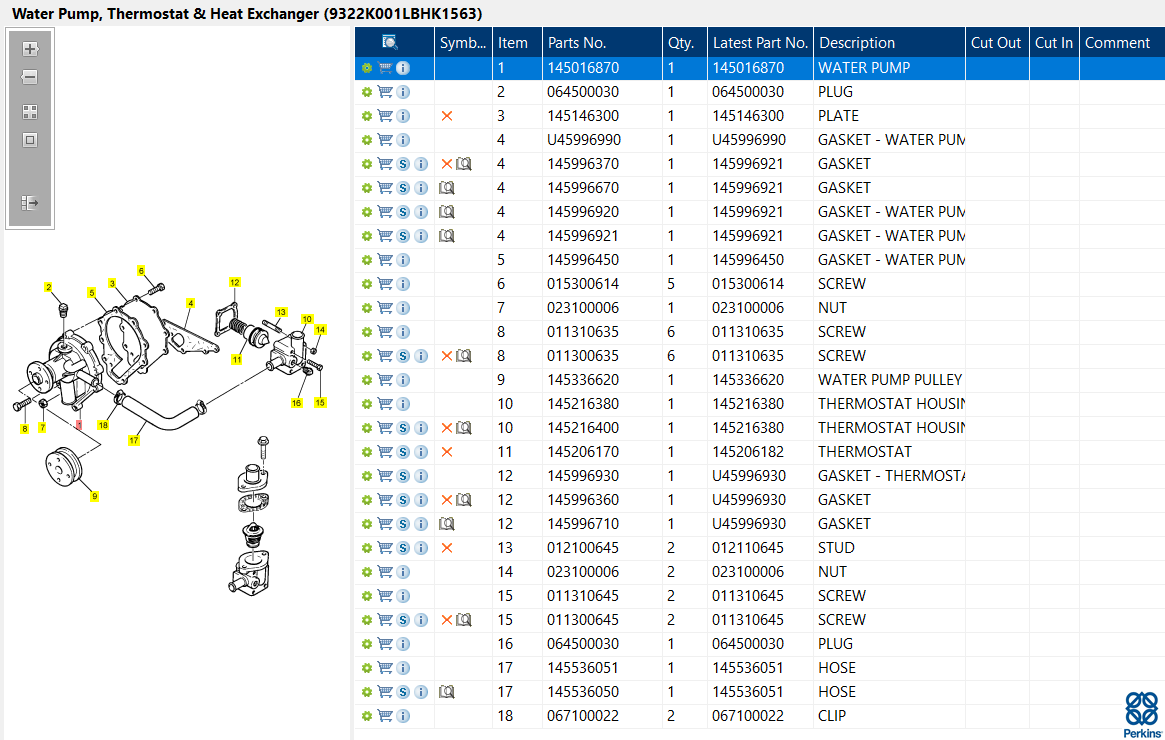Screen dimensions: 1165x740
Task: Click parts number 145216400
Action: click(583, 428)
